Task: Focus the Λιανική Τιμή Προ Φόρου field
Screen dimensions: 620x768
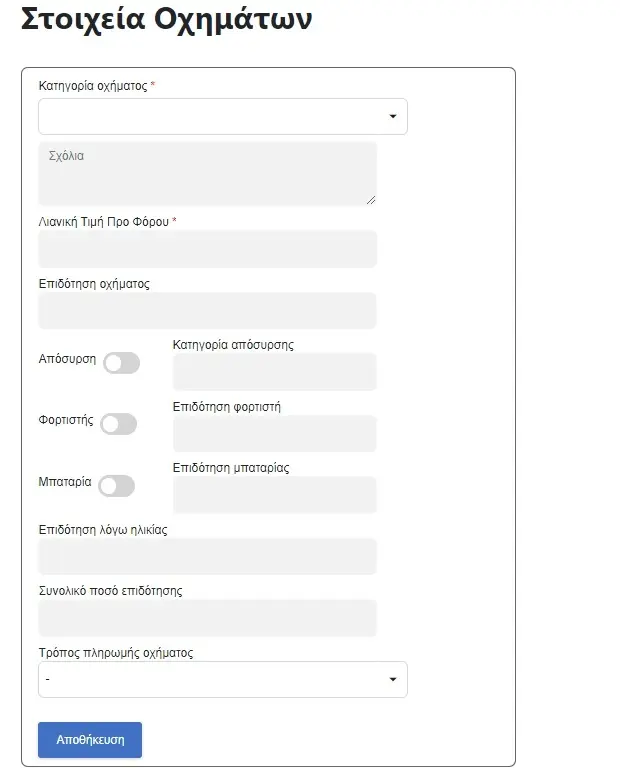Action: click(207, 249)
